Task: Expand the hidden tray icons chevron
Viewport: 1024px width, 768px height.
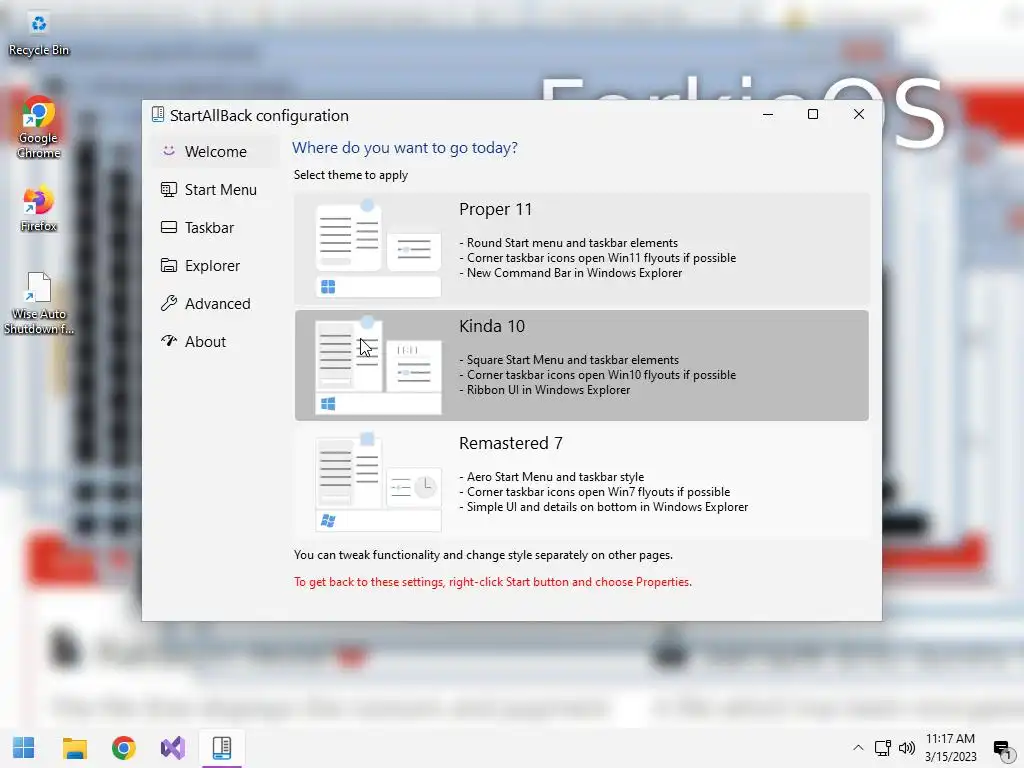Action: coord(858,748)
